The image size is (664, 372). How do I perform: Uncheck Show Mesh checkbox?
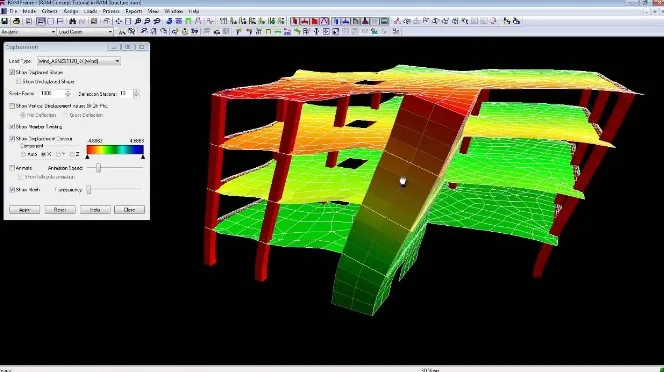(x=12, y=190)
